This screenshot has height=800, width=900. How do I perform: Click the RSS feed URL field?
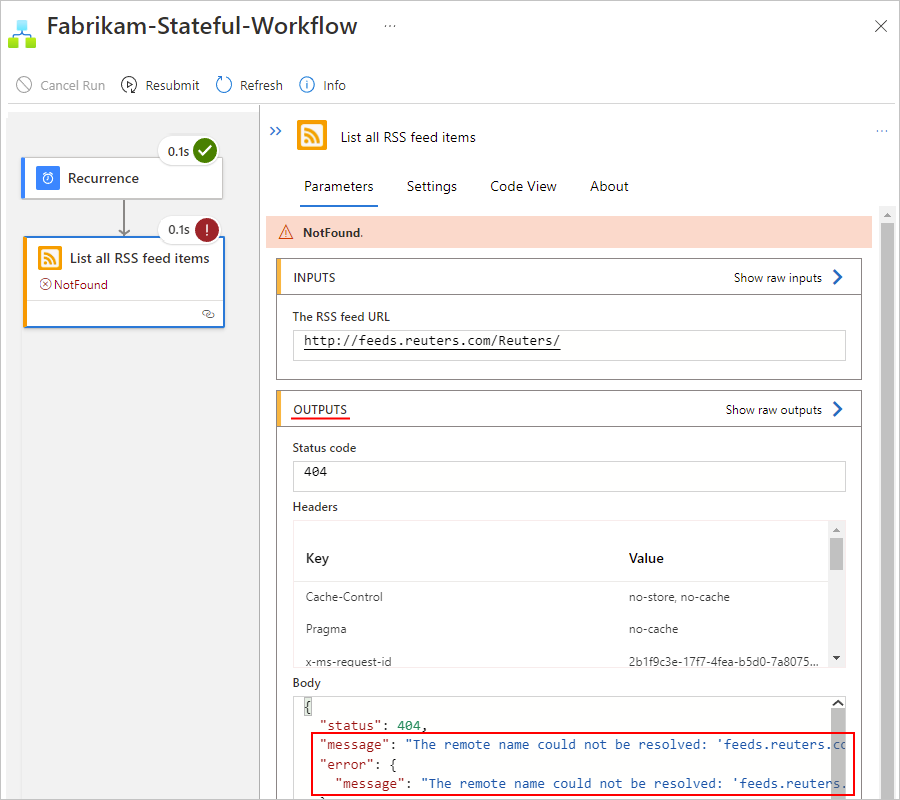pos(569,345)
